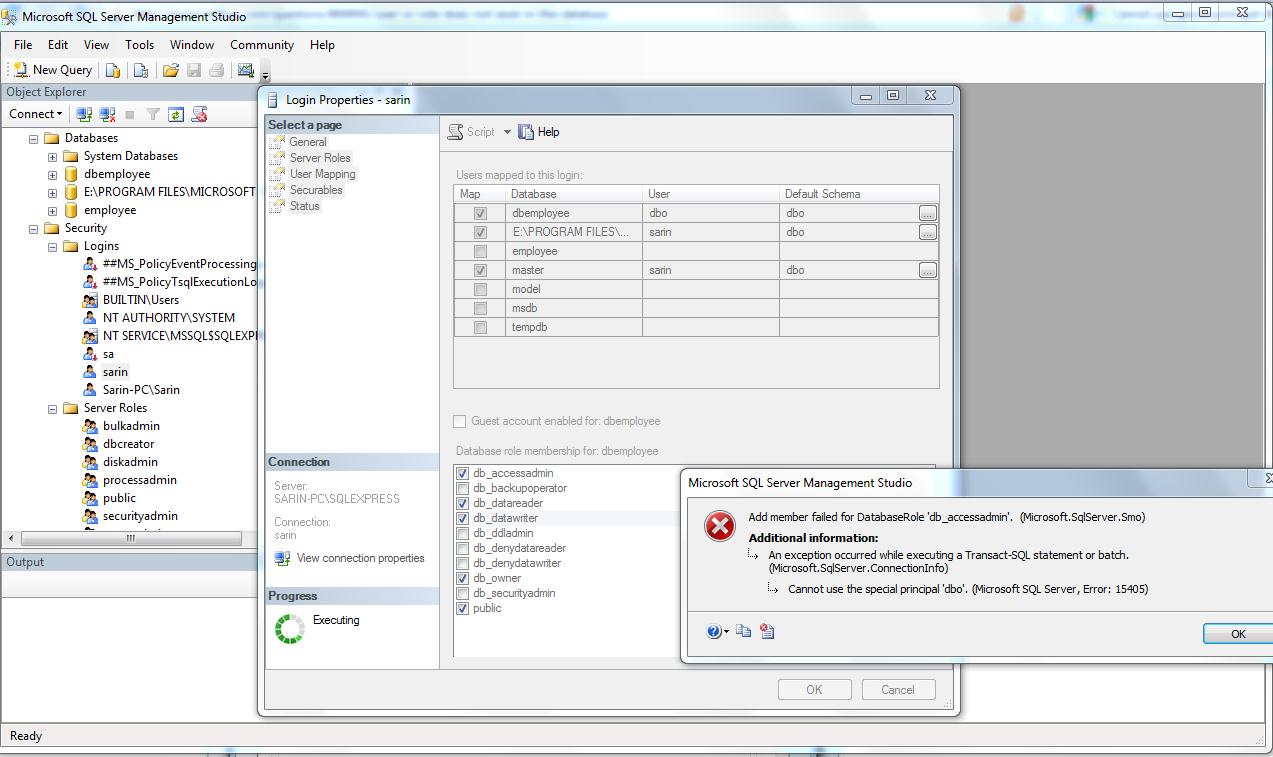
Task: Select the processadmin server role icon
Action: (90, 480)
